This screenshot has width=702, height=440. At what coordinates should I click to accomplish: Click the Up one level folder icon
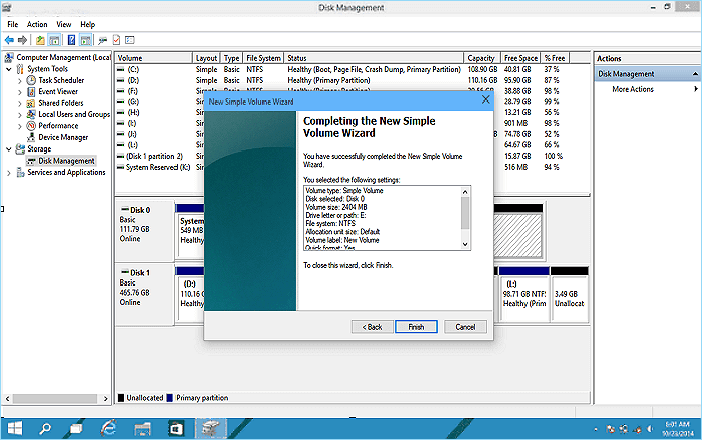pyautogui.click(x=40, y=40)
